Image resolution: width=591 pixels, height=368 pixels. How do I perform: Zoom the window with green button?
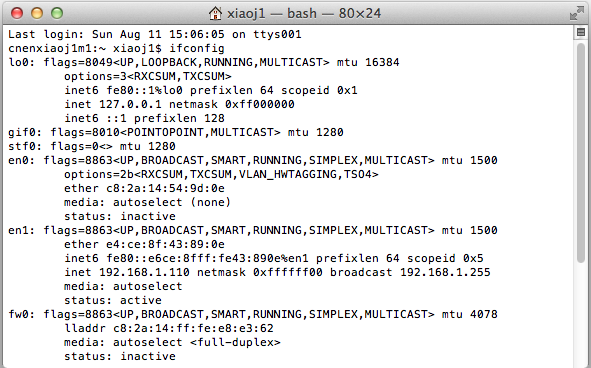click(x=57, y=13)
